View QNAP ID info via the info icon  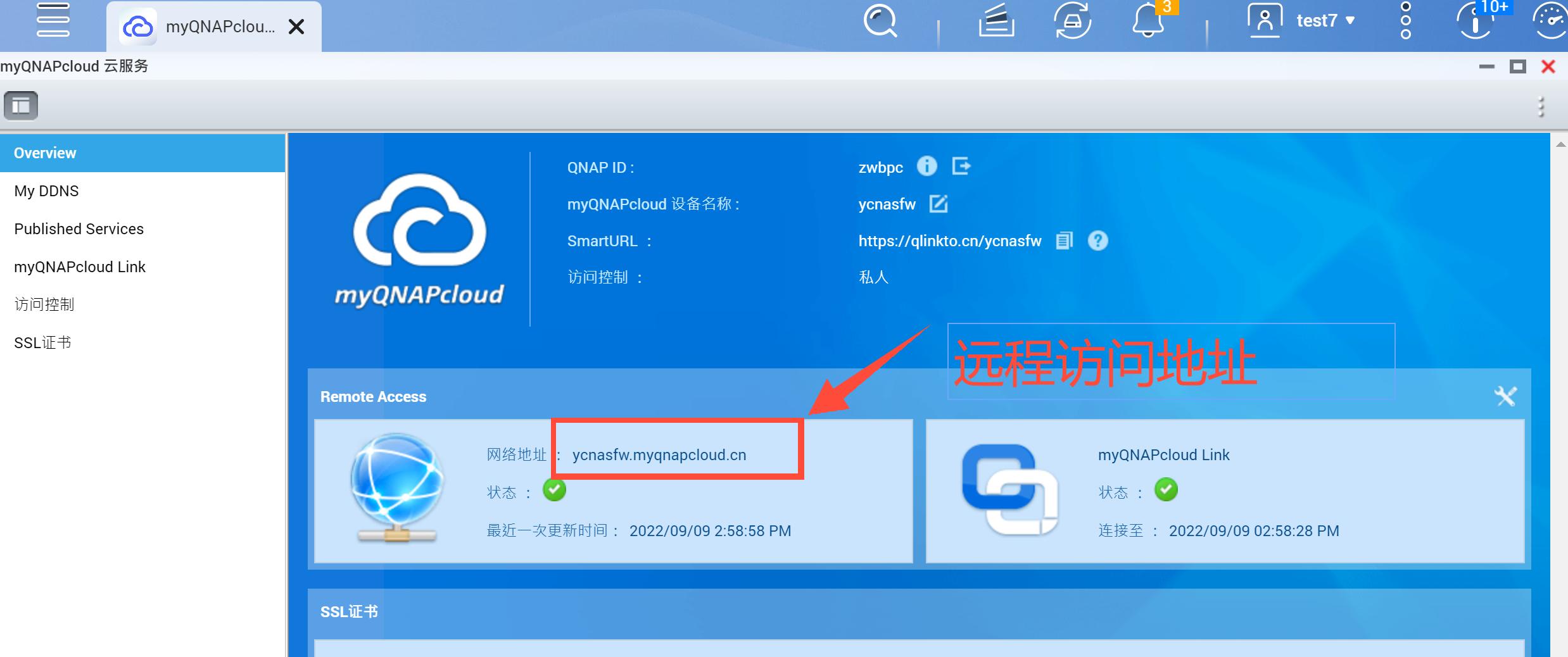coord(926,166)
